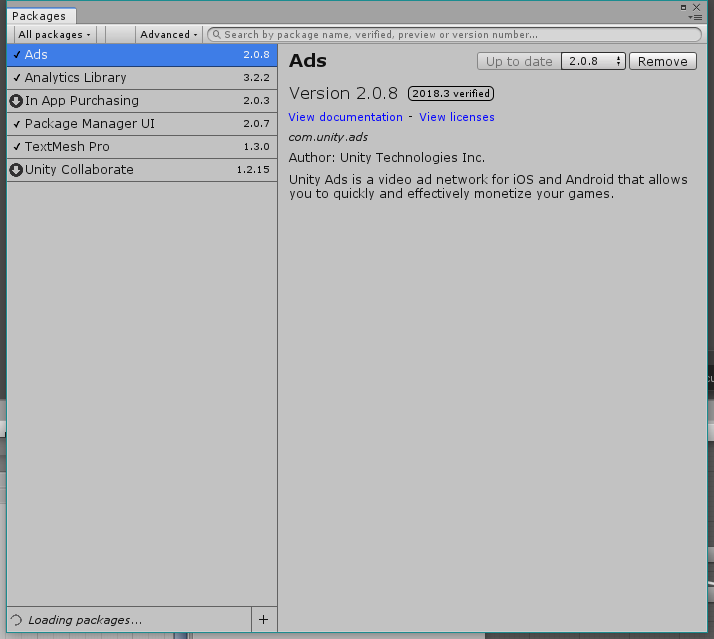Click the Version 2.0.8 heading
714x639 pixels.
click(343, 93)
